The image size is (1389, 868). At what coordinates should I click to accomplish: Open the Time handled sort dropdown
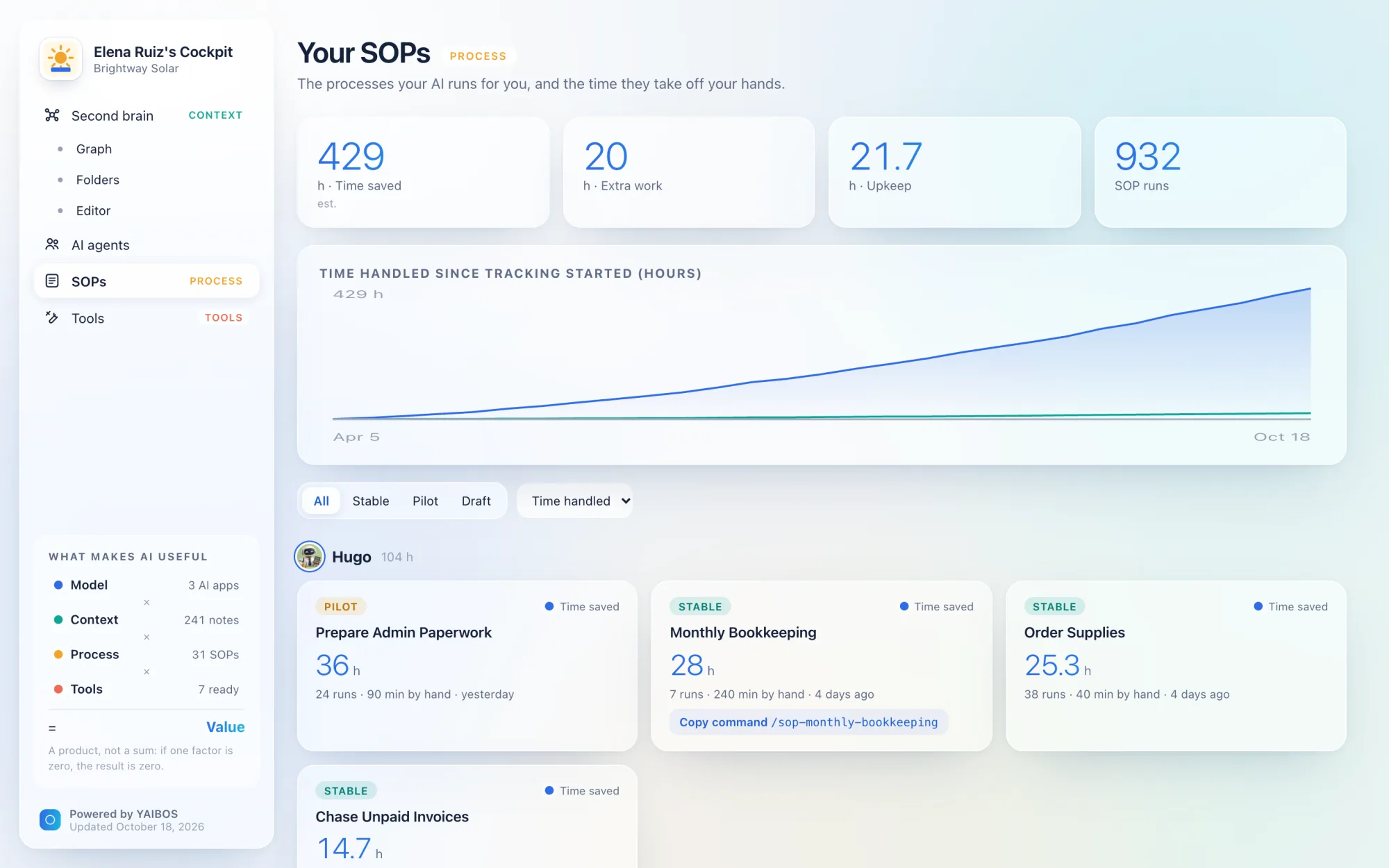click(x=575, y=501)
